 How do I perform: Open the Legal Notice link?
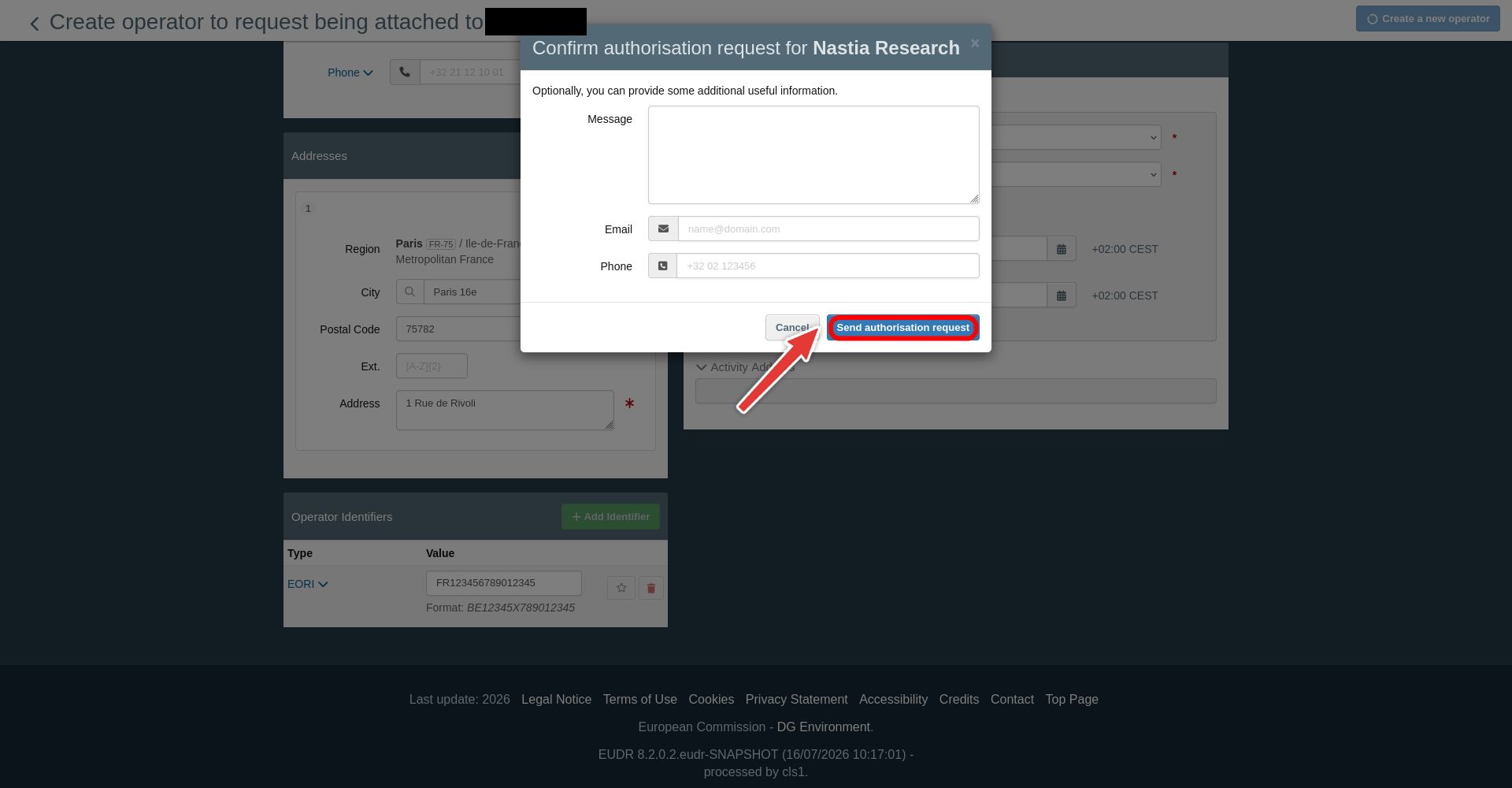tap(556, 699)
